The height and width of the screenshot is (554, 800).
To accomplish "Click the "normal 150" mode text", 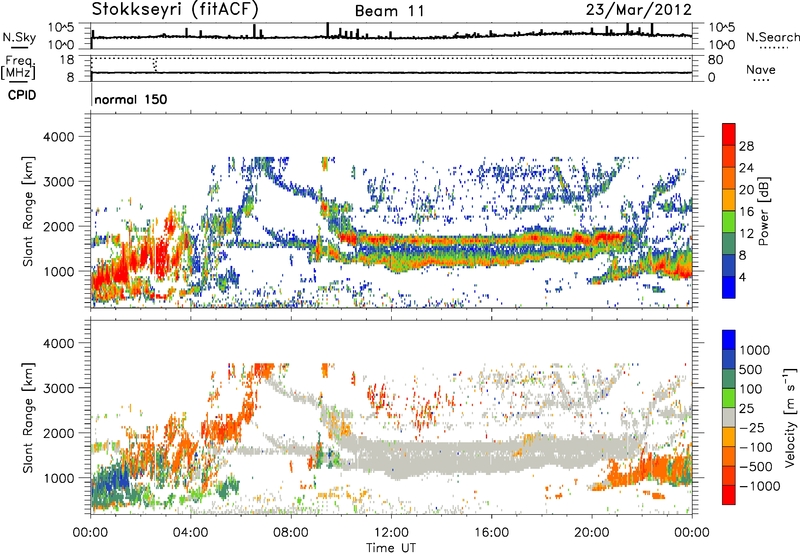I will 131,99.
